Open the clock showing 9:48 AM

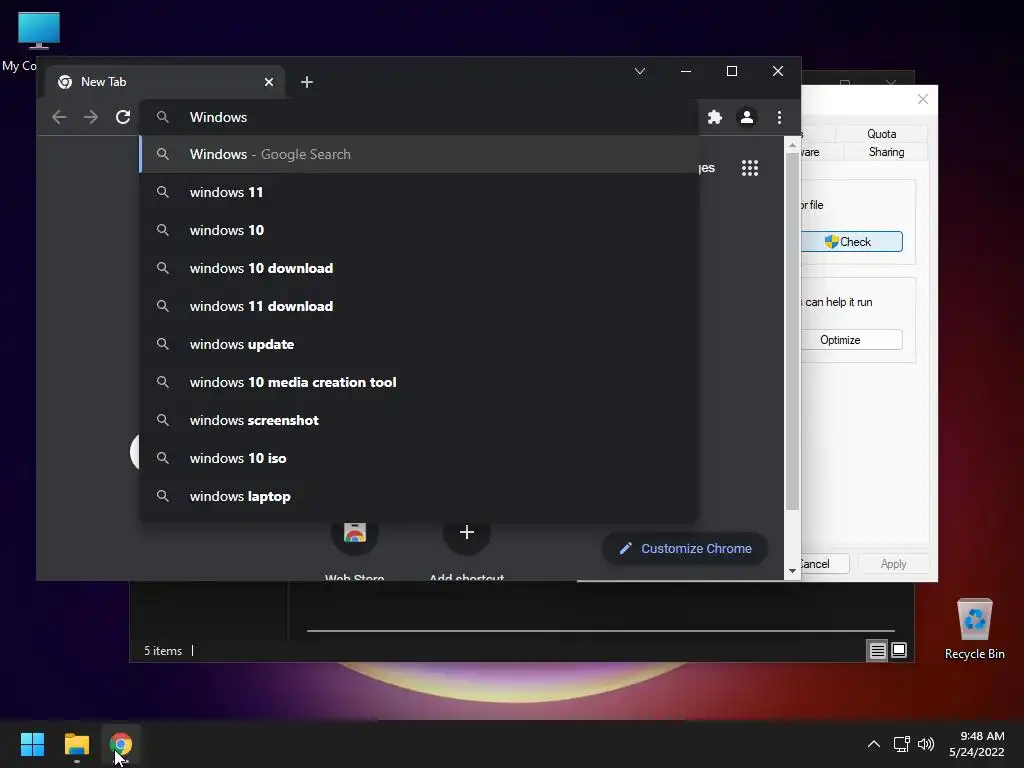pos(976,744)
